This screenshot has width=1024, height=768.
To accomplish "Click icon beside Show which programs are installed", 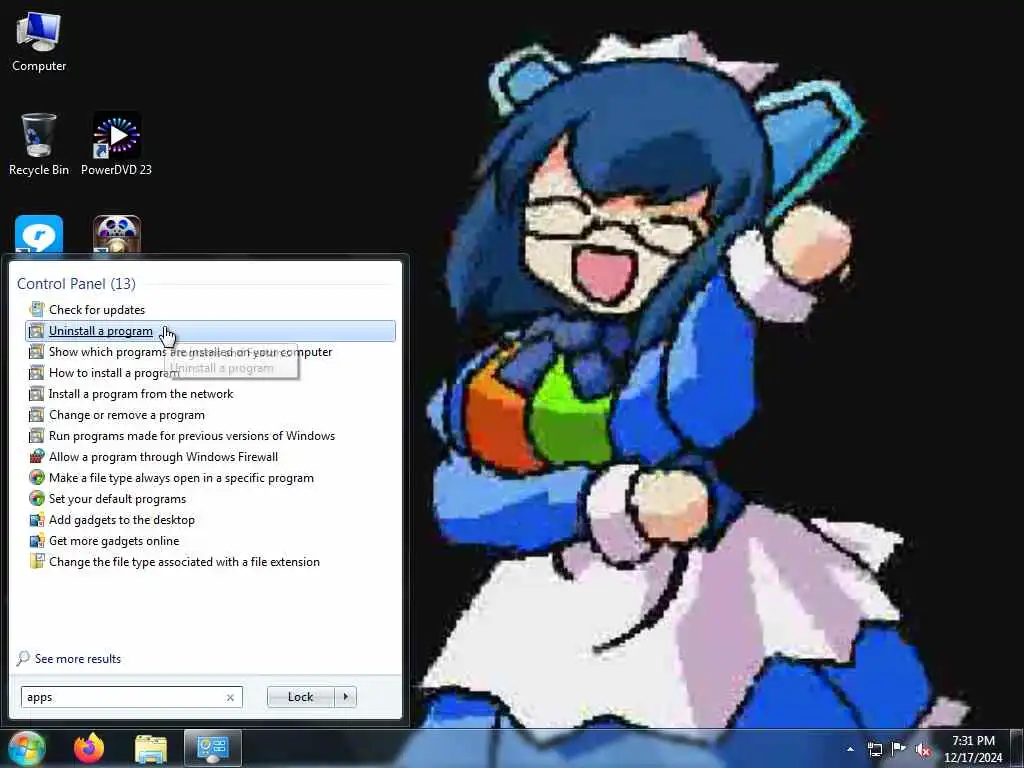I will pyautogui.click(x=37, y=351).
